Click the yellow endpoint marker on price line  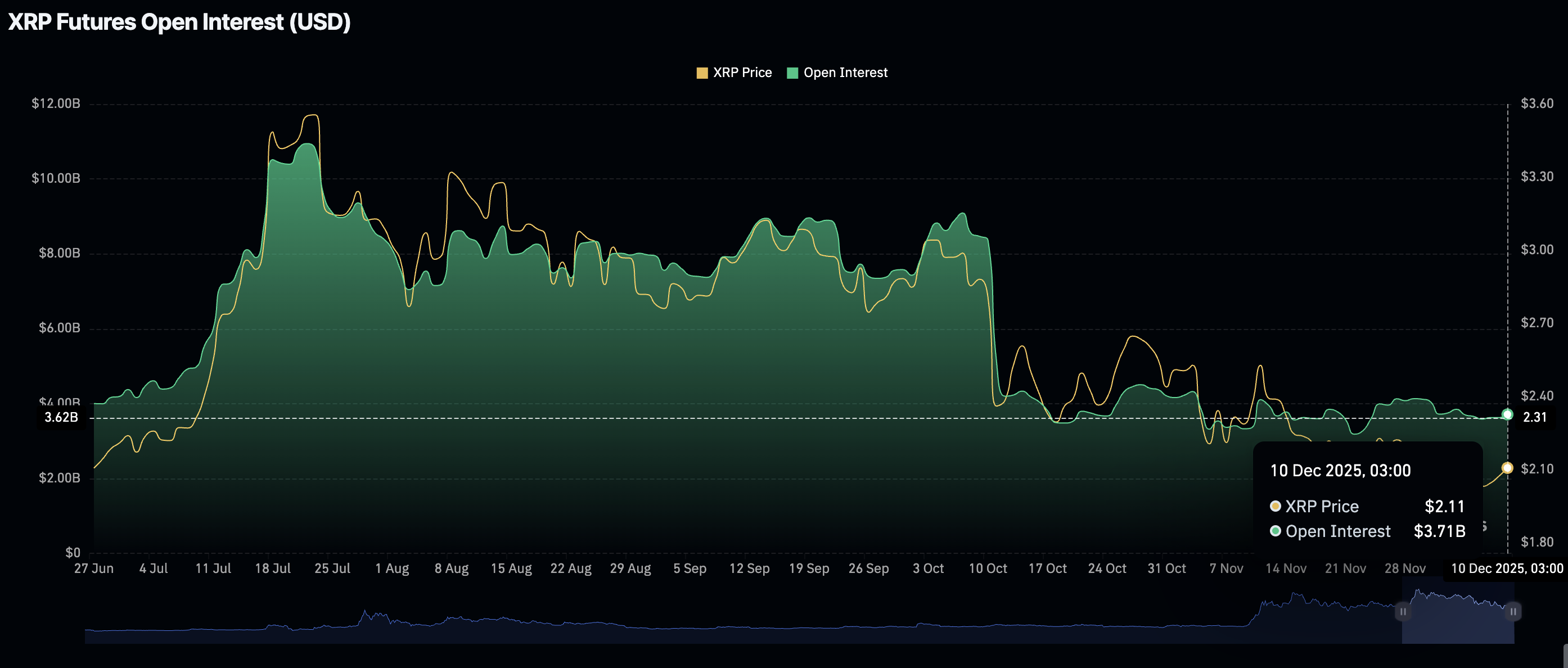coord(1508,468)
